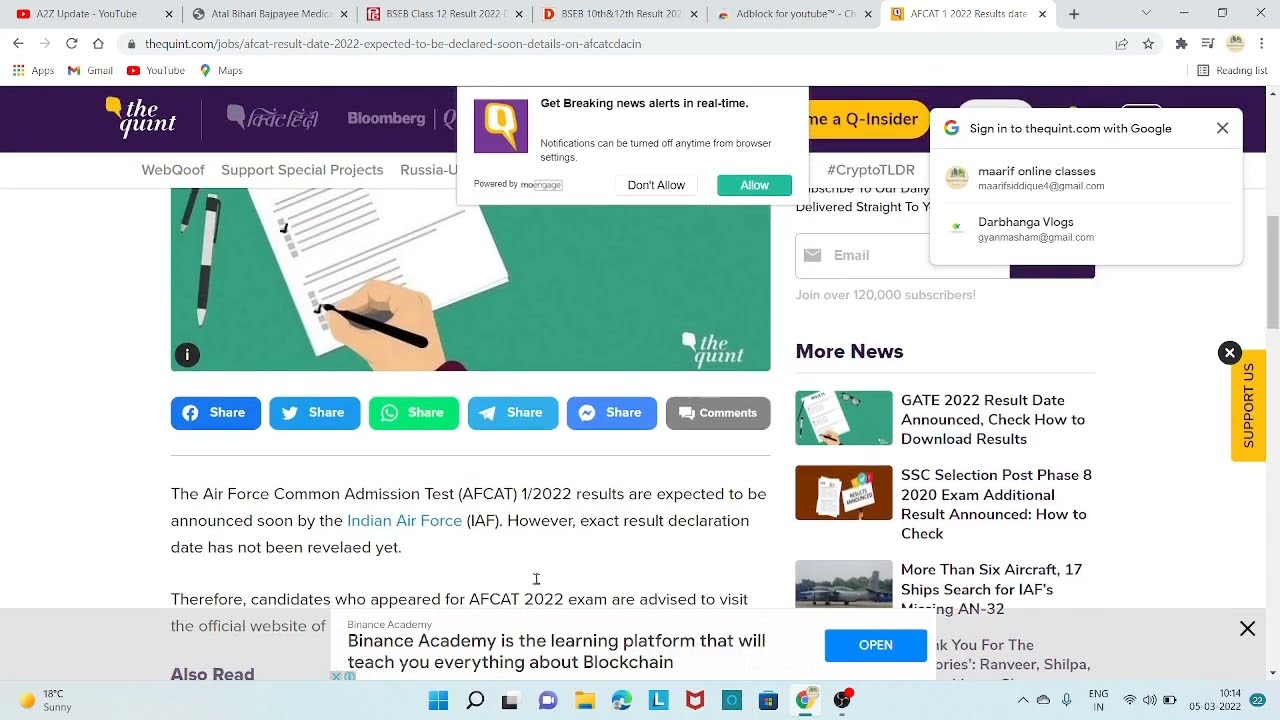This screenshot has width=1280, height=720.
Task: Choose the Darbhanga Vlogs account
Action: click(x=1085, y=229)
